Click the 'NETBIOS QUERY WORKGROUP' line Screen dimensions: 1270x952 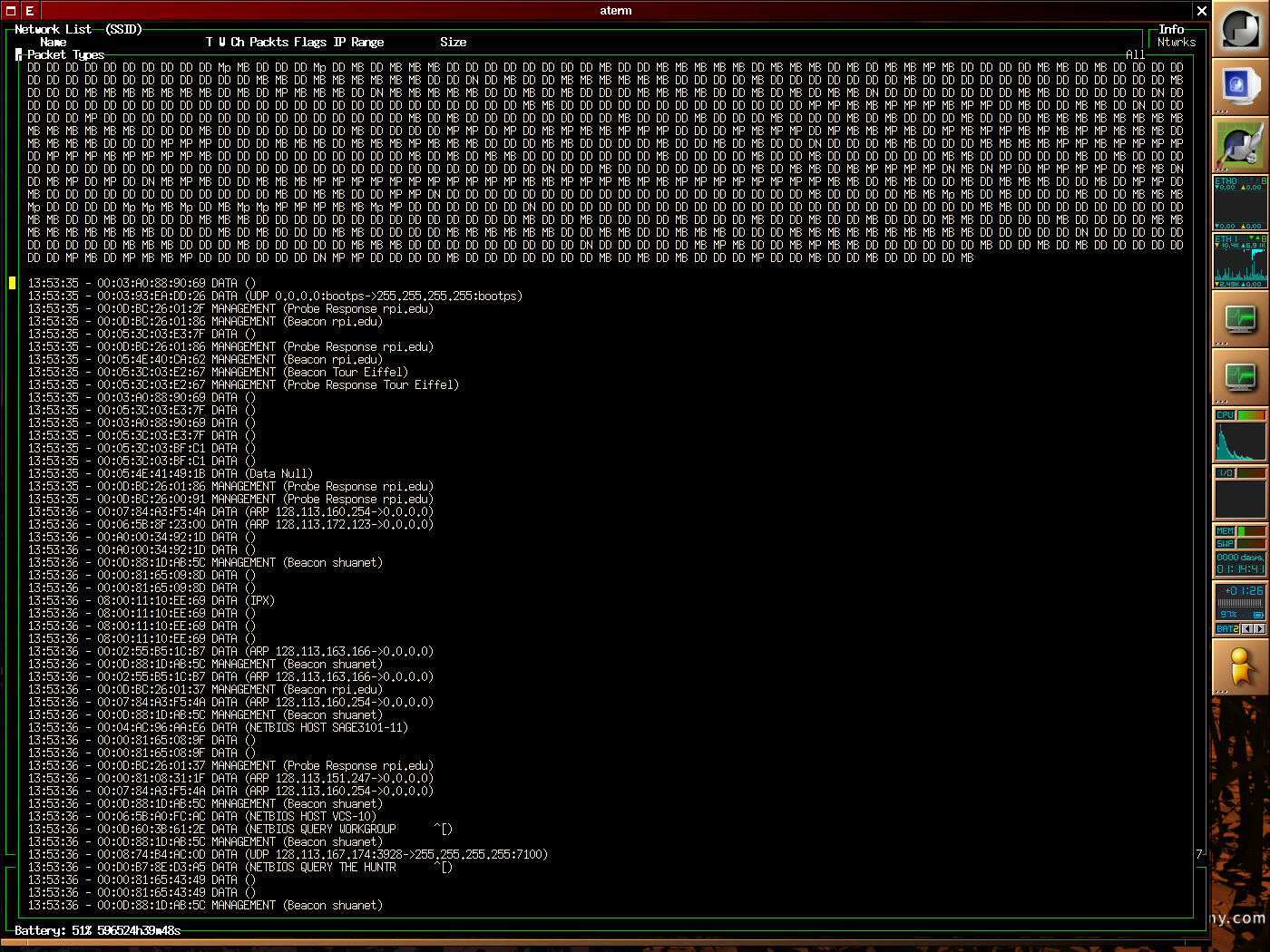(239, 829)
